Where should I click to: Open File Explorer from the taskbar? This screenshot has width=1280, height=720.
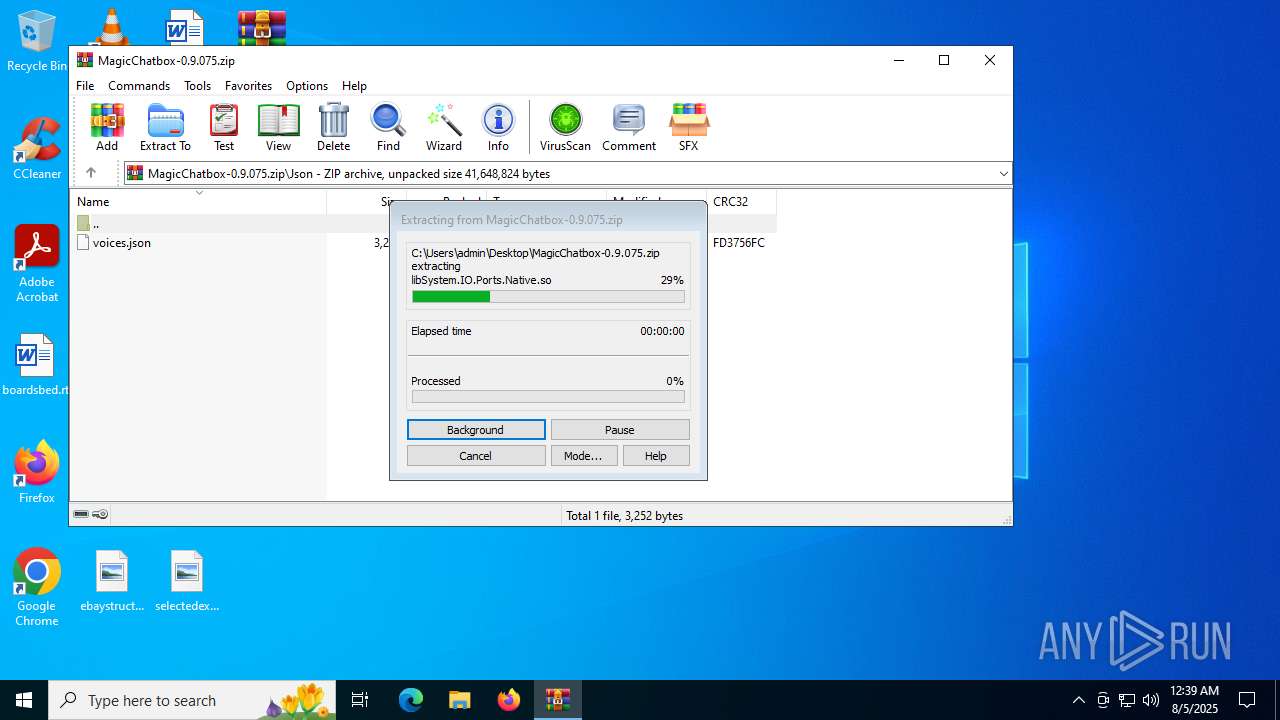460,700
